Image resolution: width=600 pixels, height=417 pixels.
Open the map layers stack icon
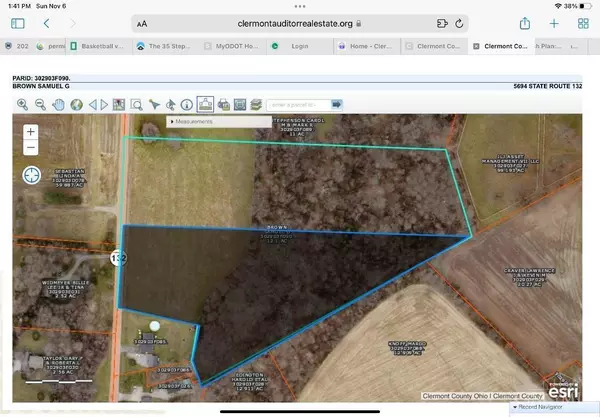[x=256, y=104]
